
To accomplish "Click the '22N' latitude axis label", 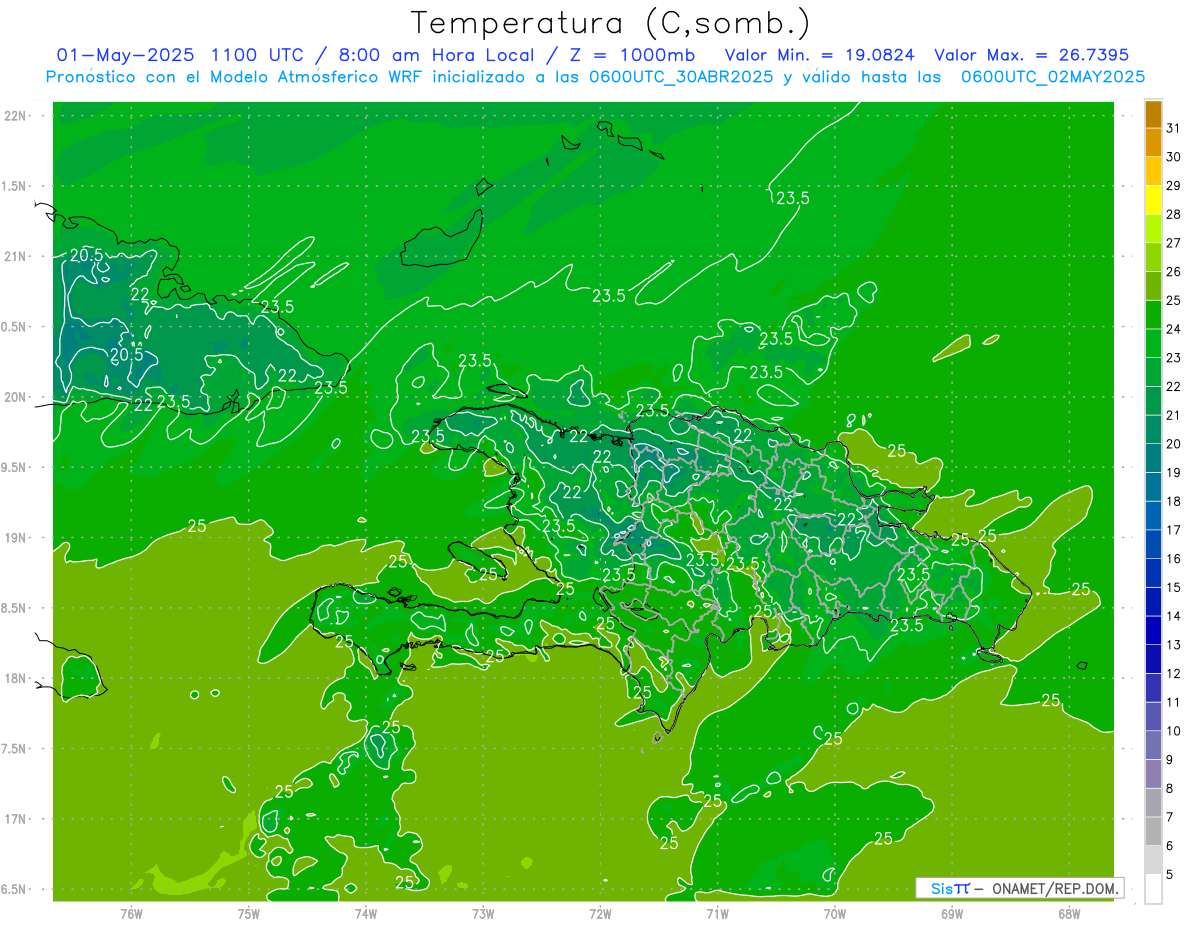I will coord(15,116).
